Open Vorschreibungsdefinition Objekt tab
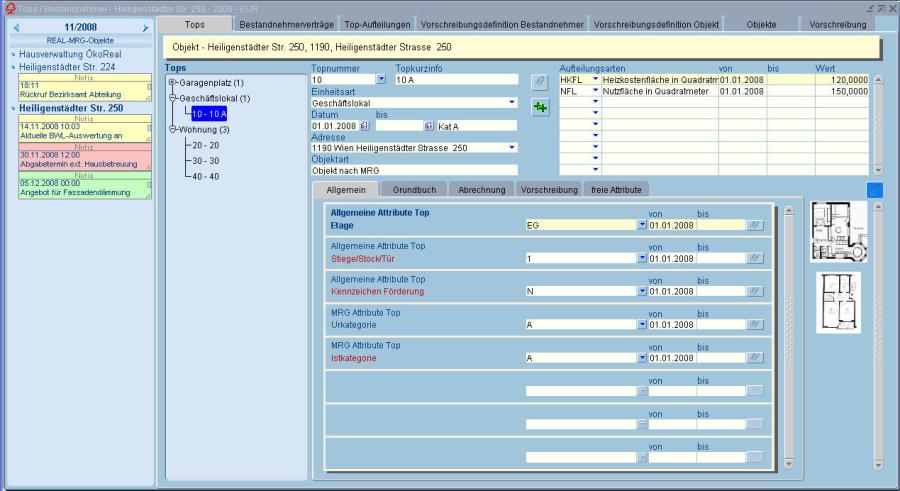Screen dimensions: 900x491 [656, 25]
